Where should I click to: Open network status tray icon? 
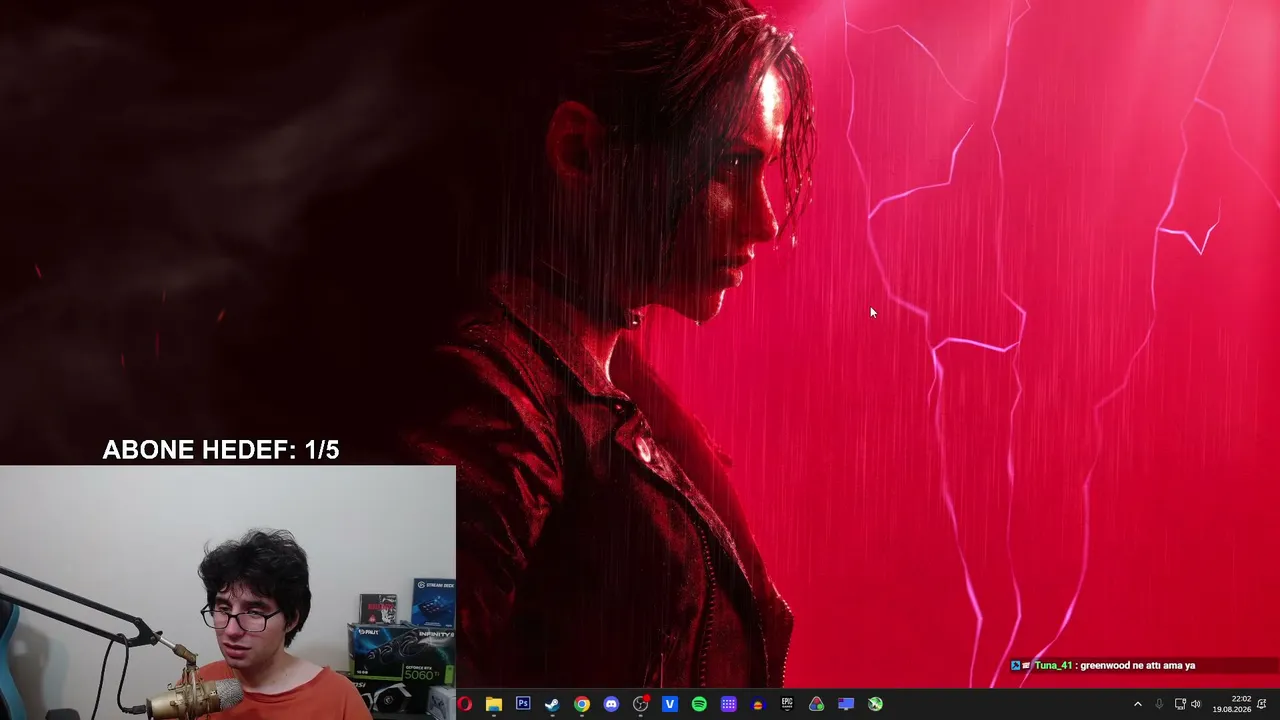pos(1180,704)
